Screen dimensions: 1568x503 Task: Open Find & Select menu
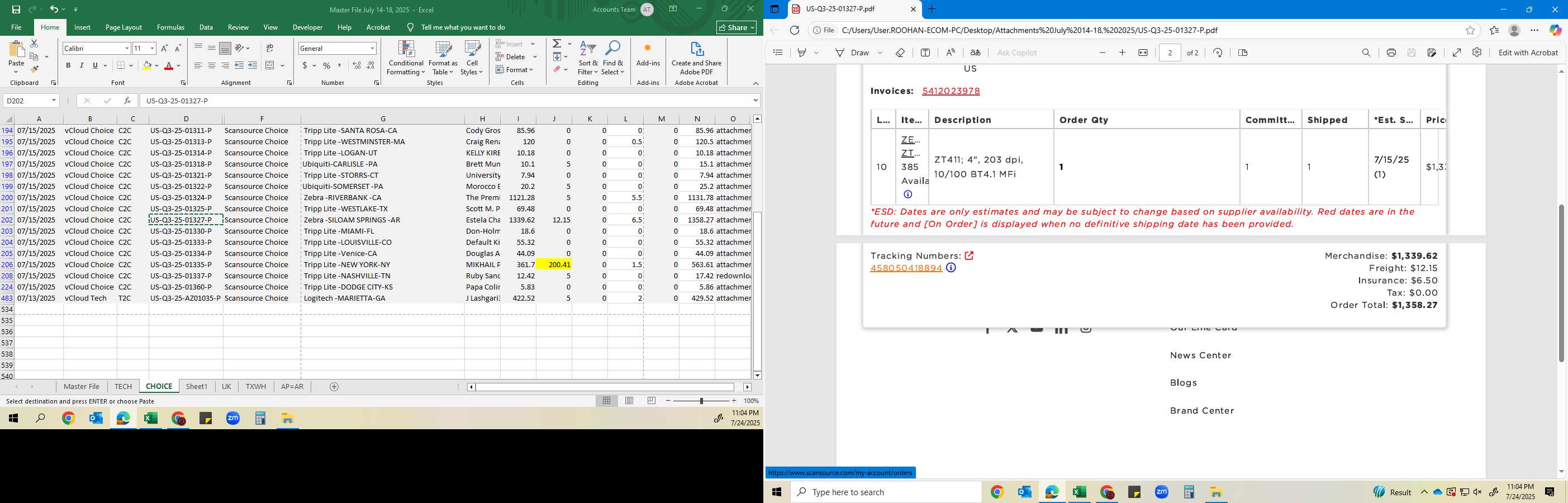coord(613,59)
